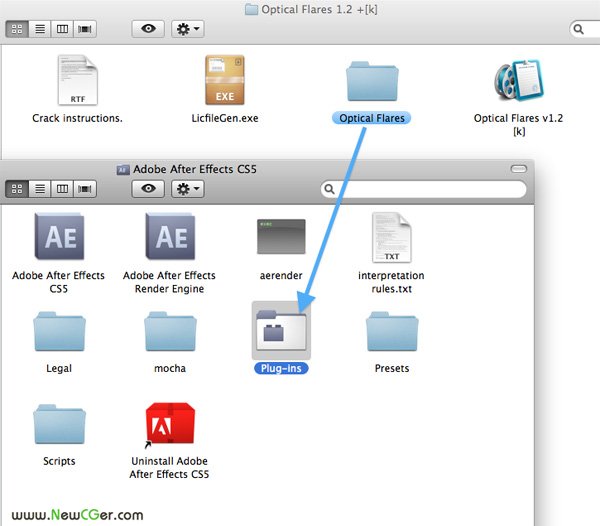600x526 pixels.
Task: Click the 'Legal' folder name label
Action: point(59,368)
